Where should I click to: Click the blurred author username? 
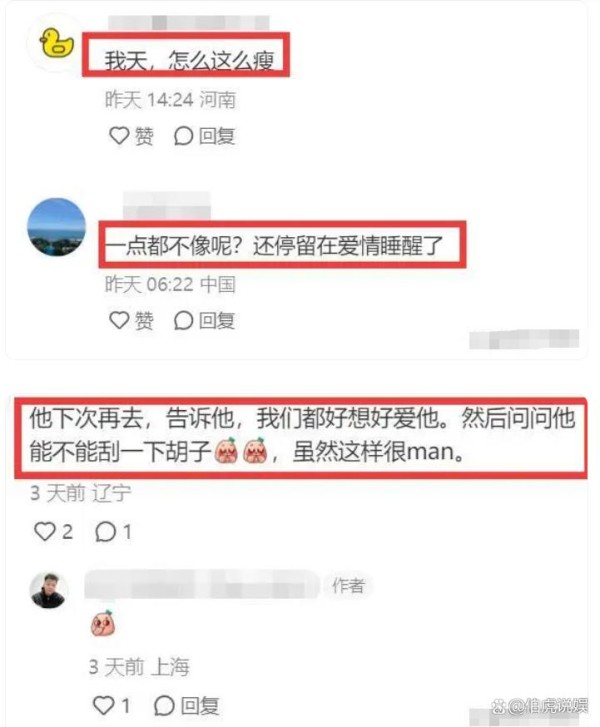[202, 584]
